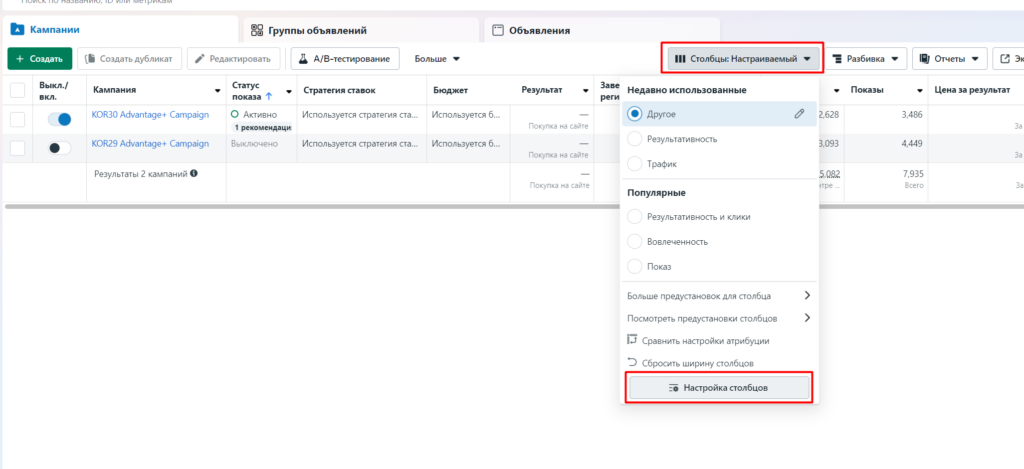Select the Другое radio button

634,114
